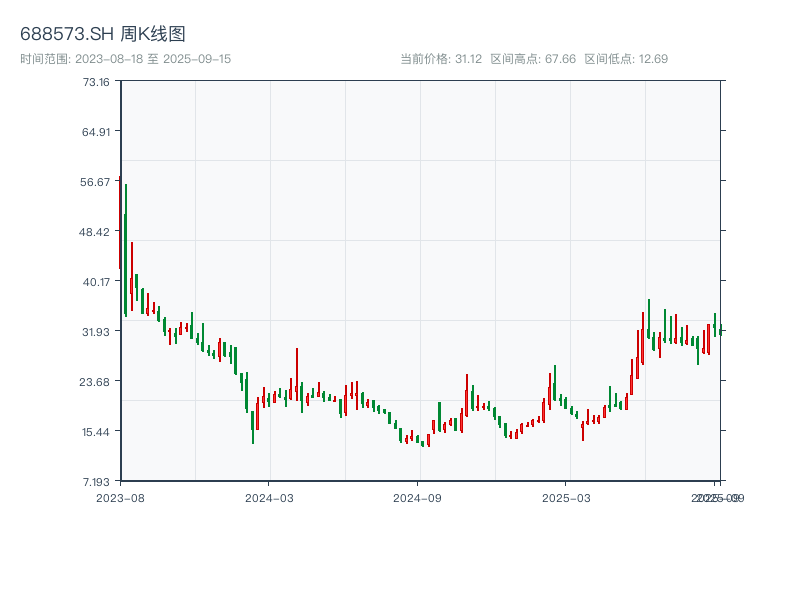Click the 23.68 y-axis label
The height and width of the screenshot is (600, 800).
[94, 382]
